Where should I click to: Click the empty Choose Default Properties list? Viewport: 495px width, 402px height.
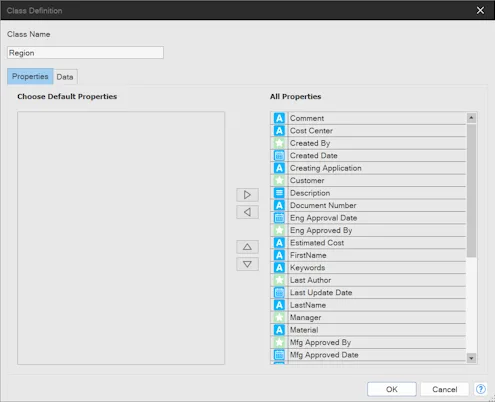pos(121,238)
